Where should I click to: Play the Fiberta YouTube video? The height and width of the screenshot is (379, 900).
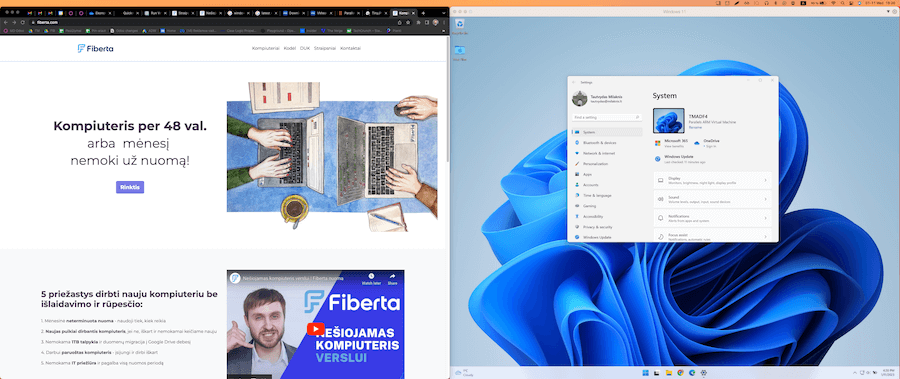tap(315, 328)
